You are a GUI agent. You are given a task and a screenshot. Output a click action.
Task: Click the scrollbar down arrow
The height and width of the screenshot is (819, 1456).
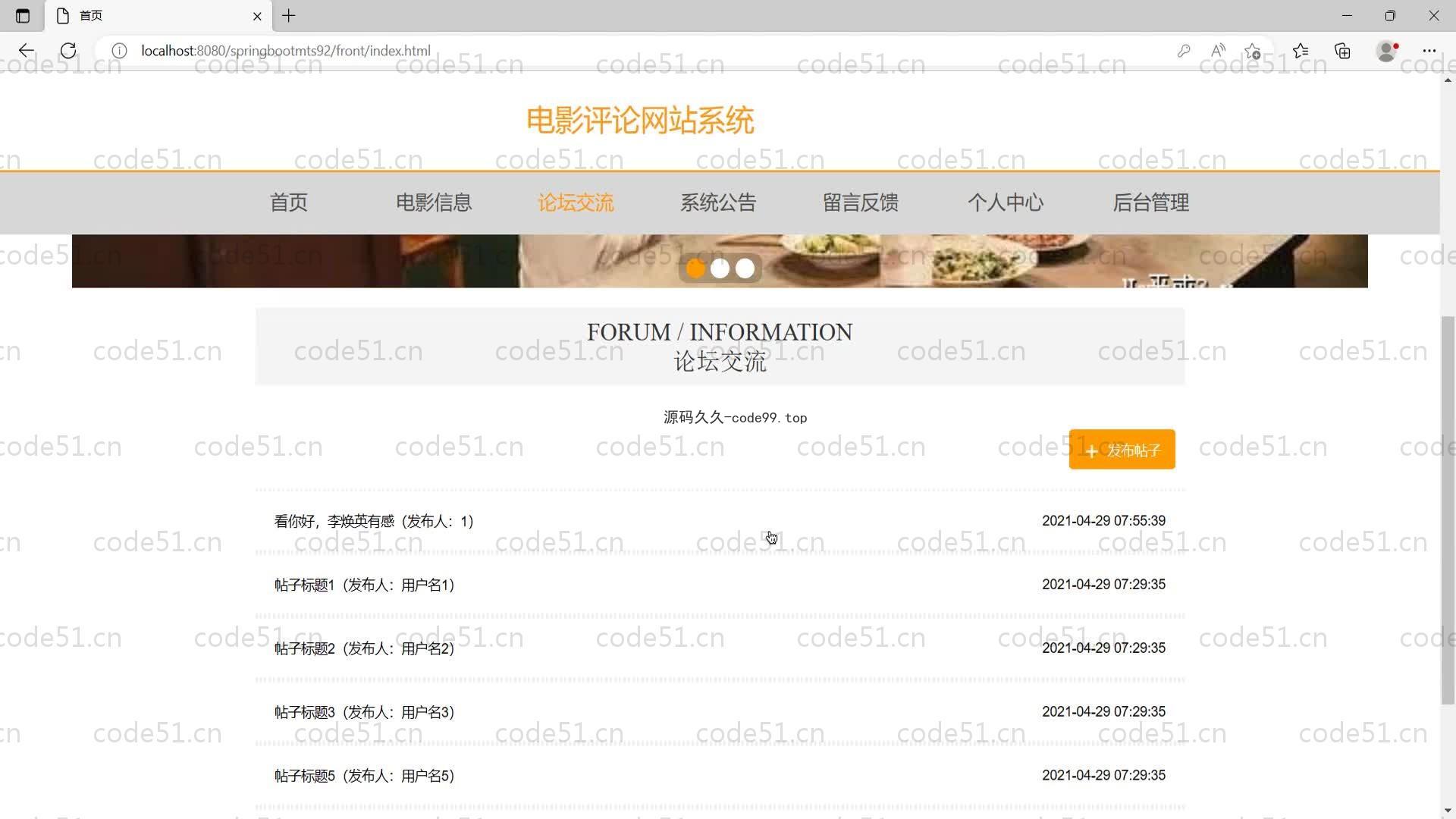[1448, 811]
